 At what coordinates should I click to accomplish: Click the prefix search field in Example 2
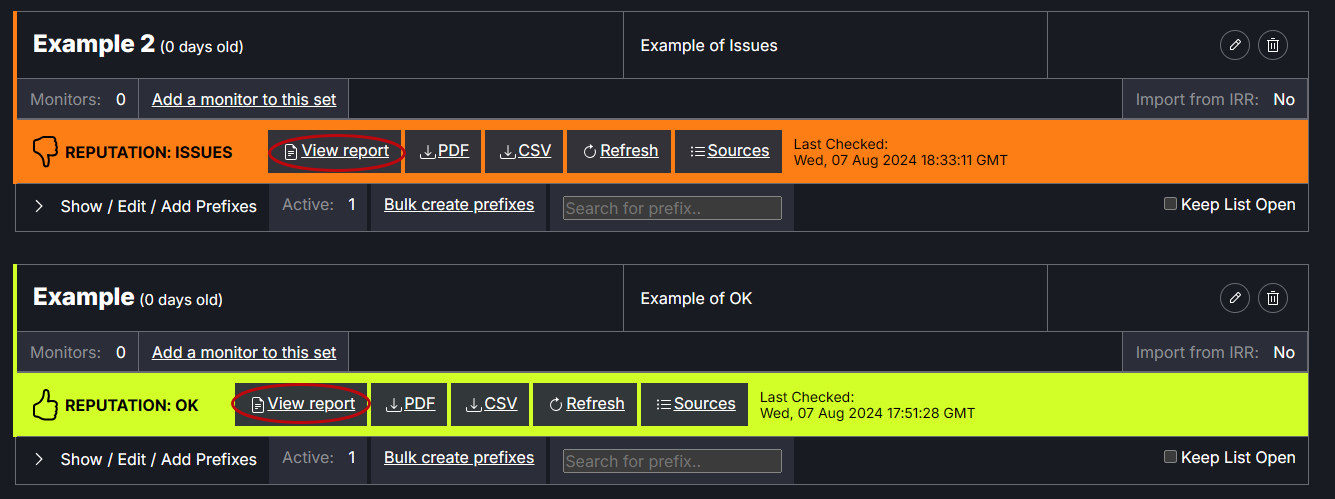tap(672, 208)
